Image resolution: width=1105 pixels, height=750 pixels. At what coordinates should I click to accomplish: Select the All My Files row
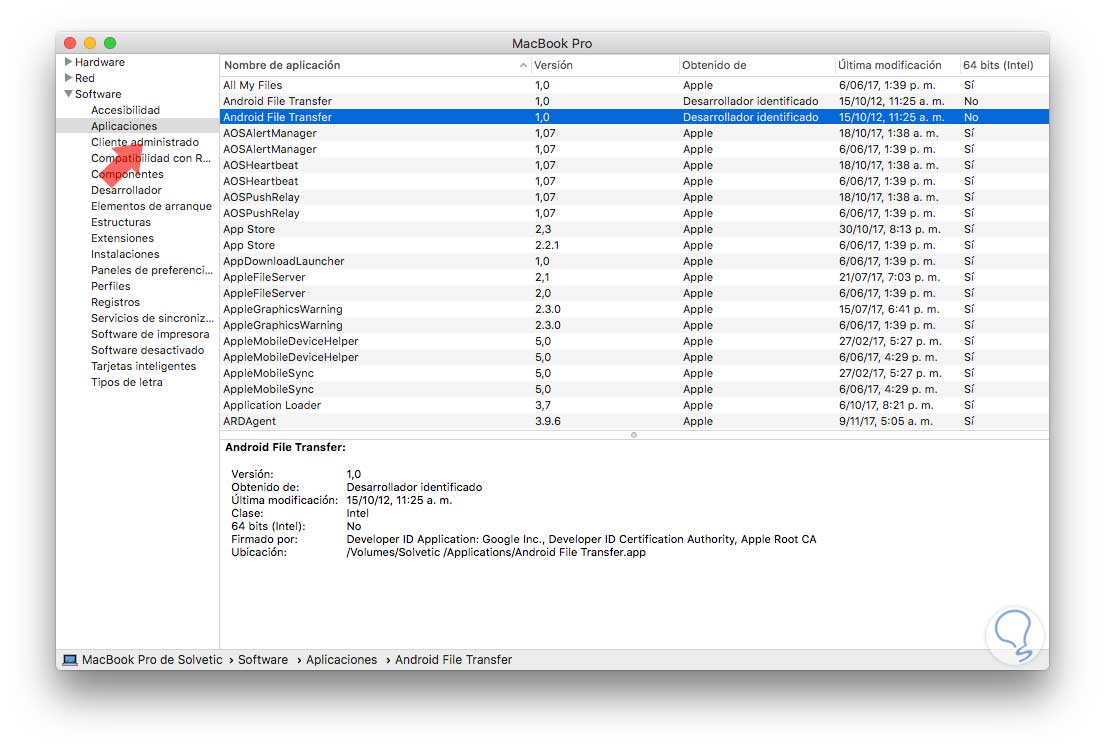coord(634,85)
